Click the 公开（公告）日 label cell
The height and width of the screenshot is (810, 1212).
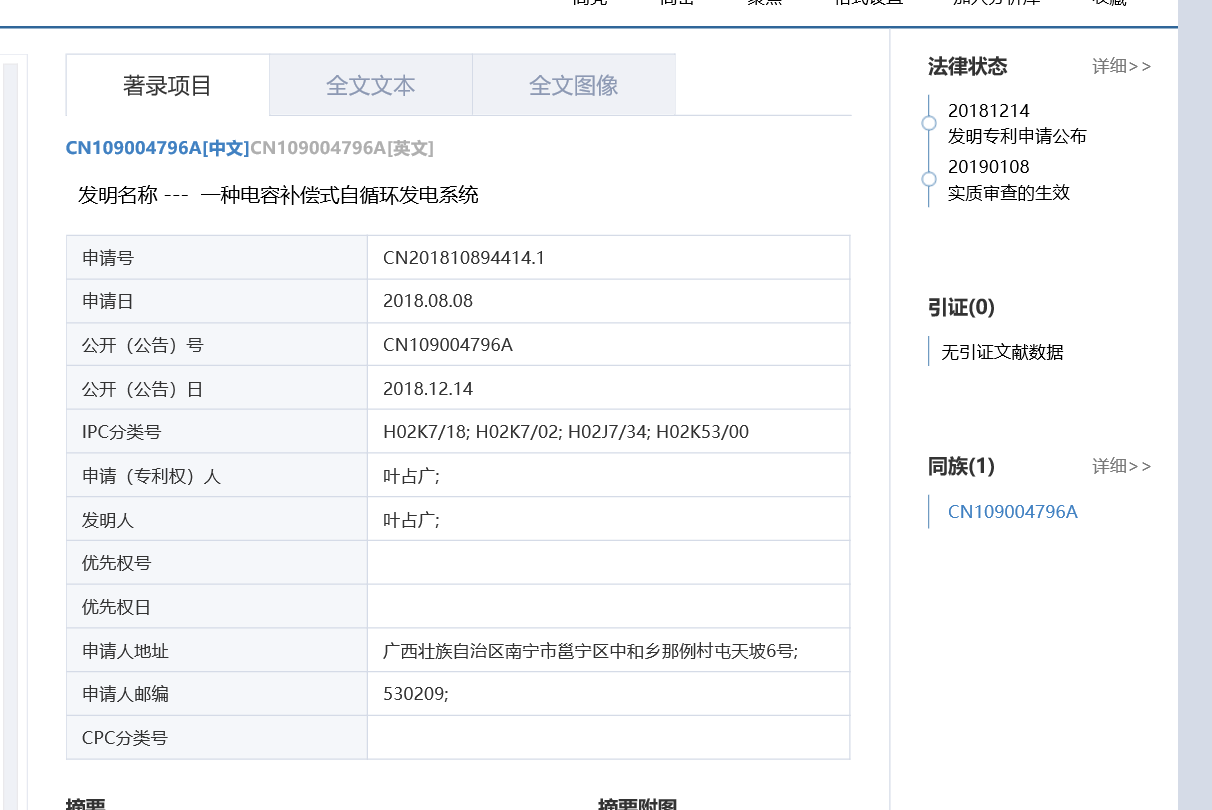(x=217, y=389)
